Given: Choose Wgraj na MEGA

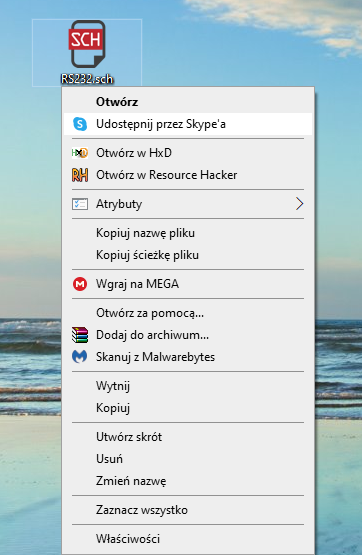Looking at the screenshot, I should pos(188,284).
